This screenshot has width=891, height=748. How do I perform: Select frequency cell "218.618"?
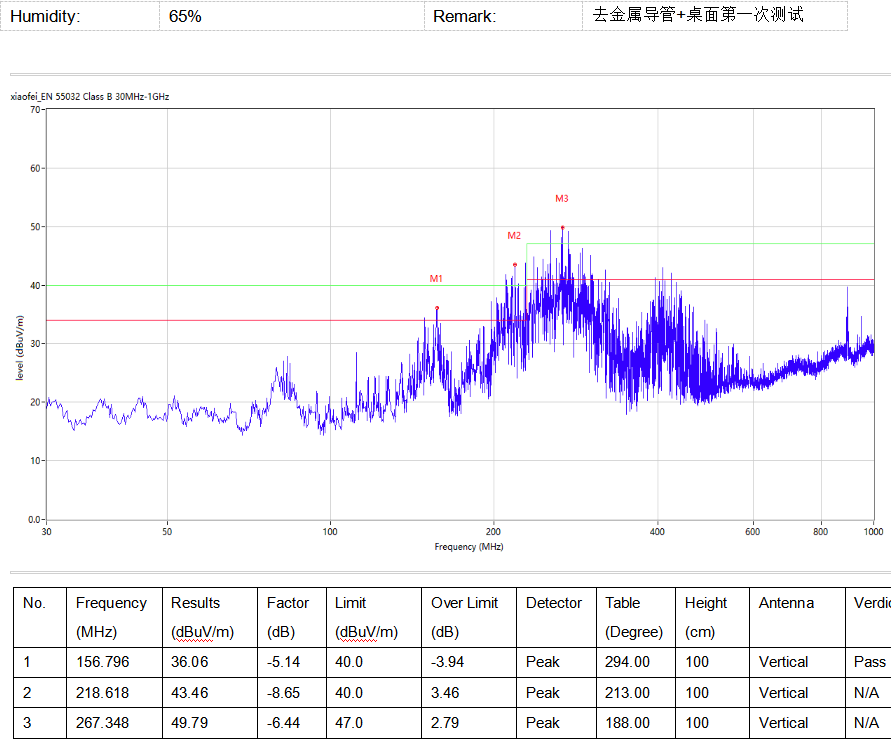pyautogui.click(x=103, y=693)
